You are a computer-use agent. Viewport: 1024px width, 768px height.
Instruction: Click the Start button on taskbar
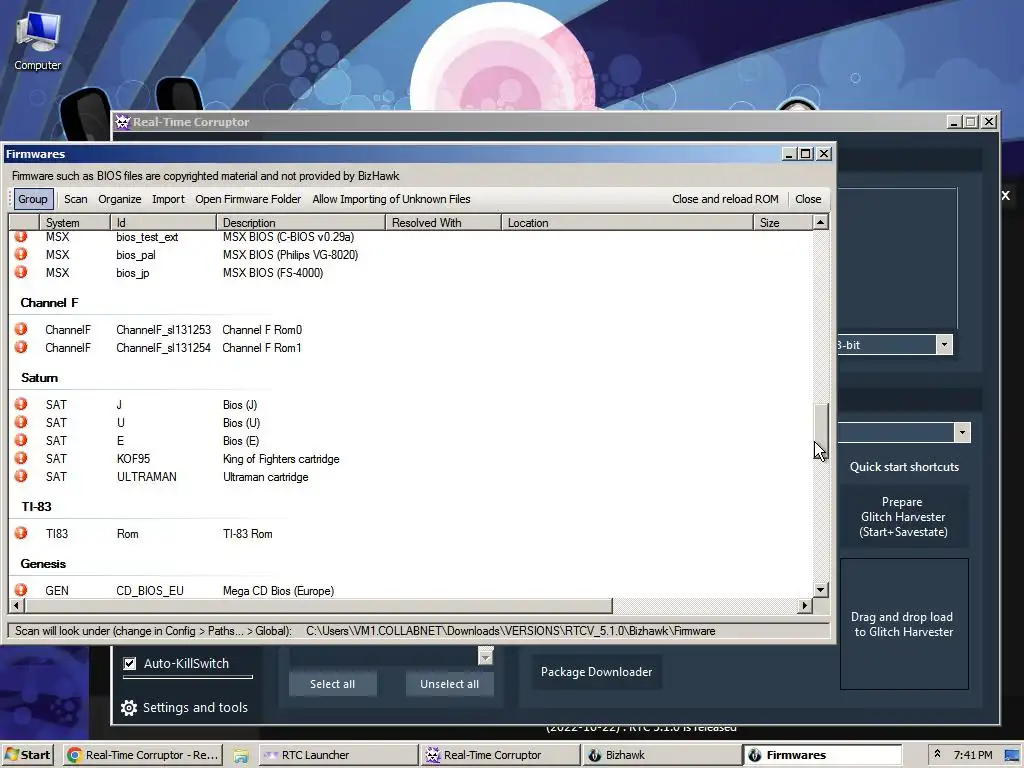coord(28,755)
